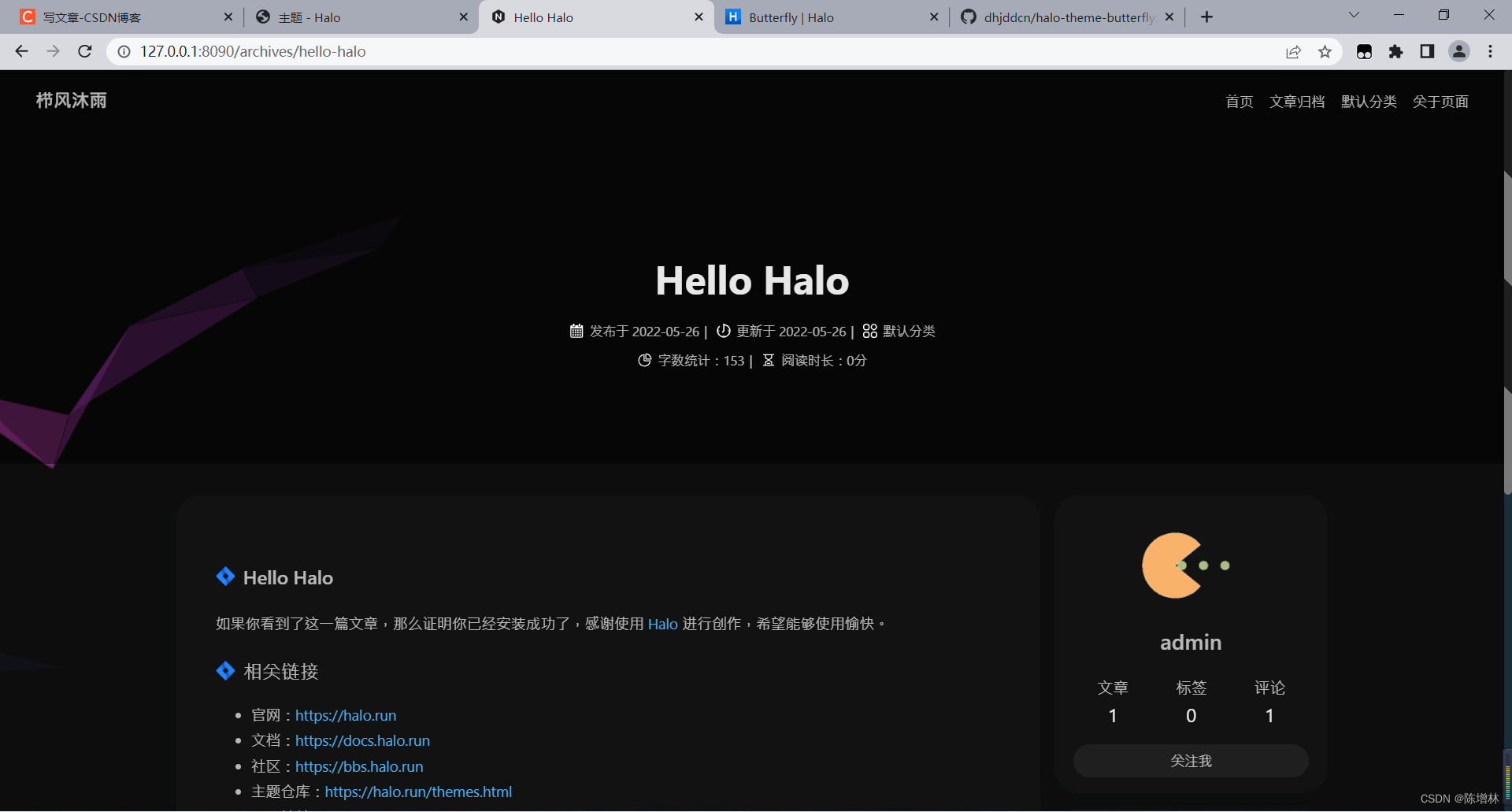Bookmark this page with the star icon
Image resolution: width=1512 pixels, height=812 pixels.
point(1325,51)
